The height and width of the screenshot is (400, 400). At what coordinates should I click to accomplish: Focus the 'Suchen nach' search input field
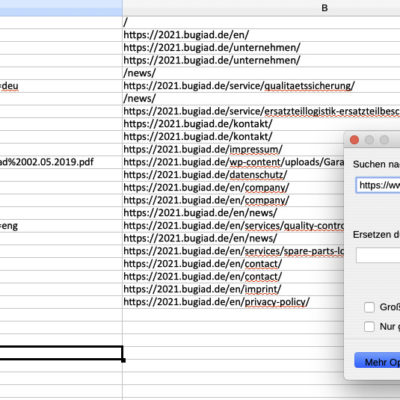point(378,185)
